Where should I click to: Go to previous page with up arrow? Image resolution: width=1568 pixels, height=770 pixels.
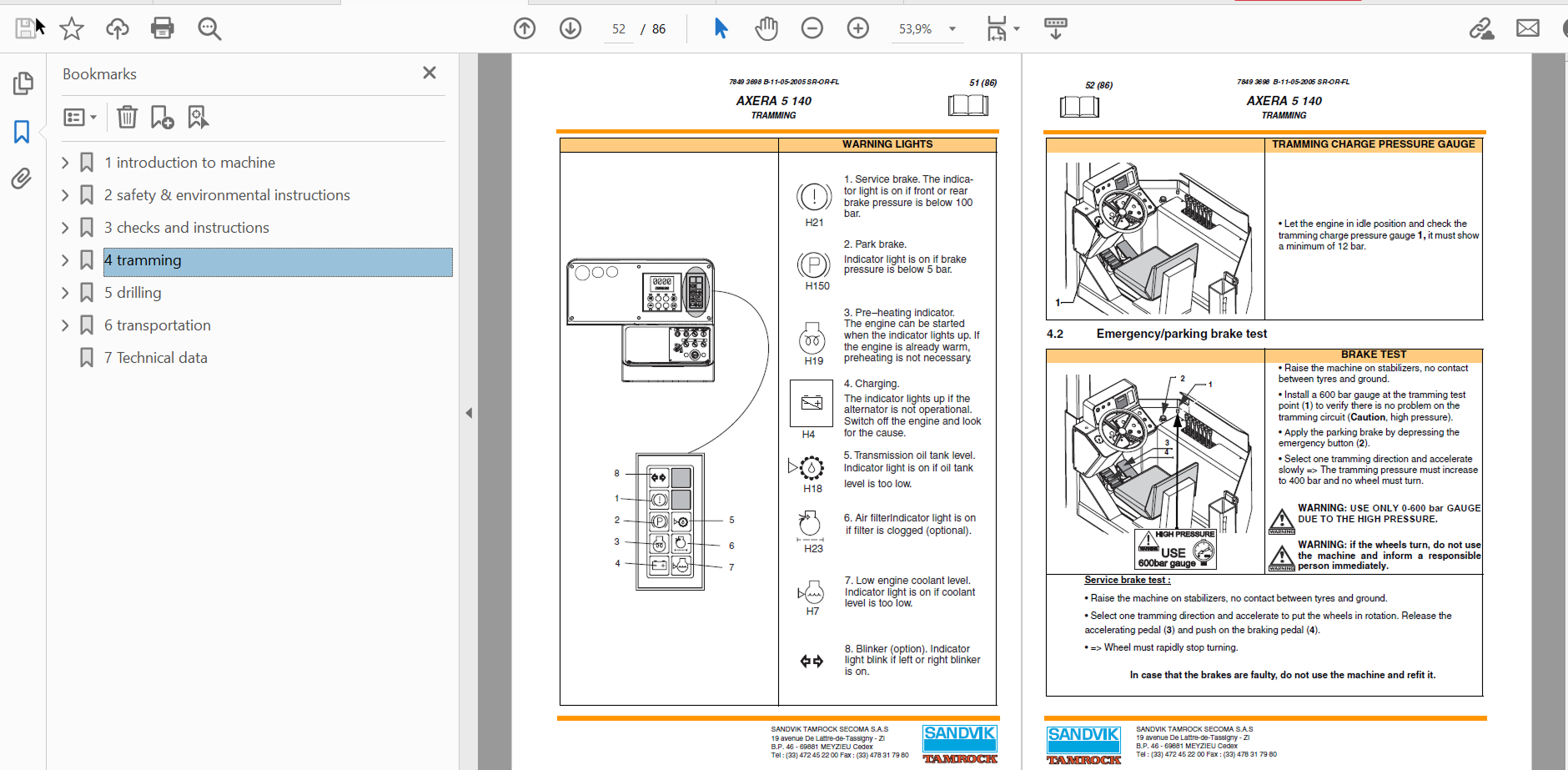tap(525, 29)
